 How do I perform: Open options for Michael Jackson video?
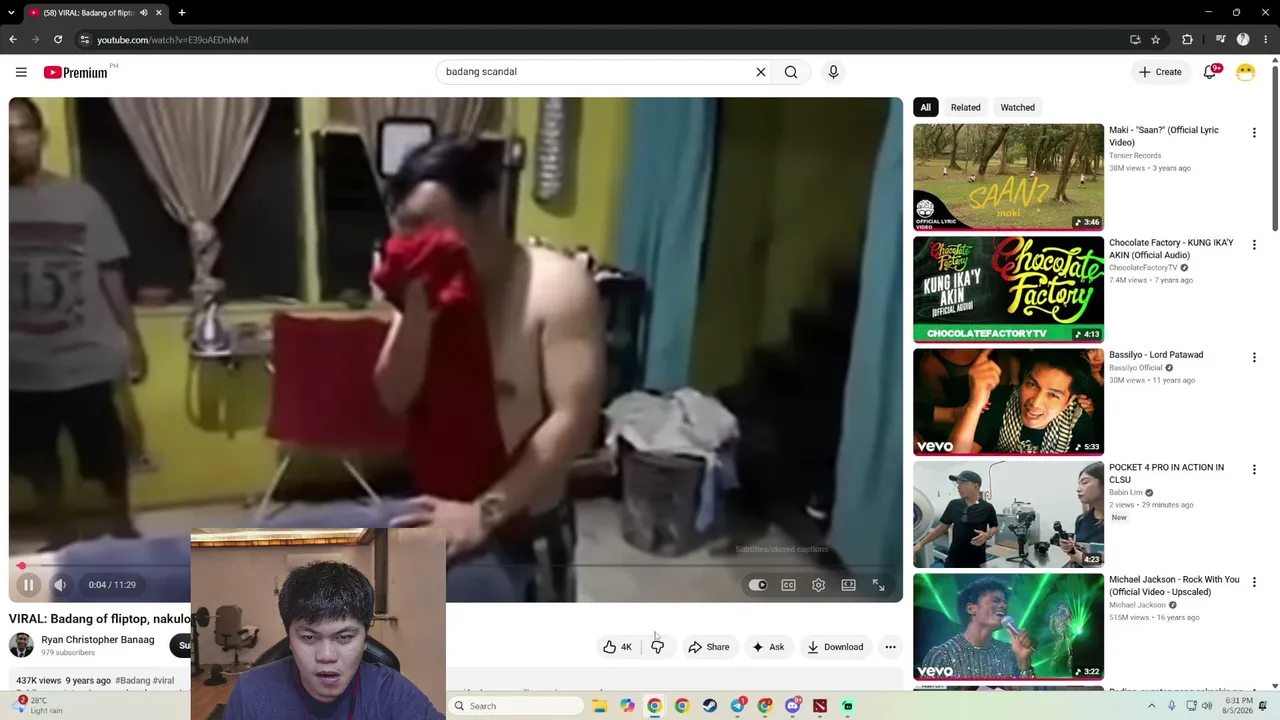[x=1254, y=582]
